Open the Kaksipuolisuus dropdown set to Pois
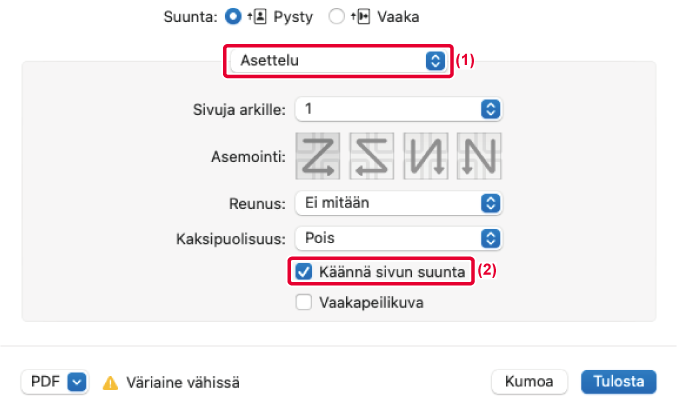 pyautogui.click(x=399, y=238)
